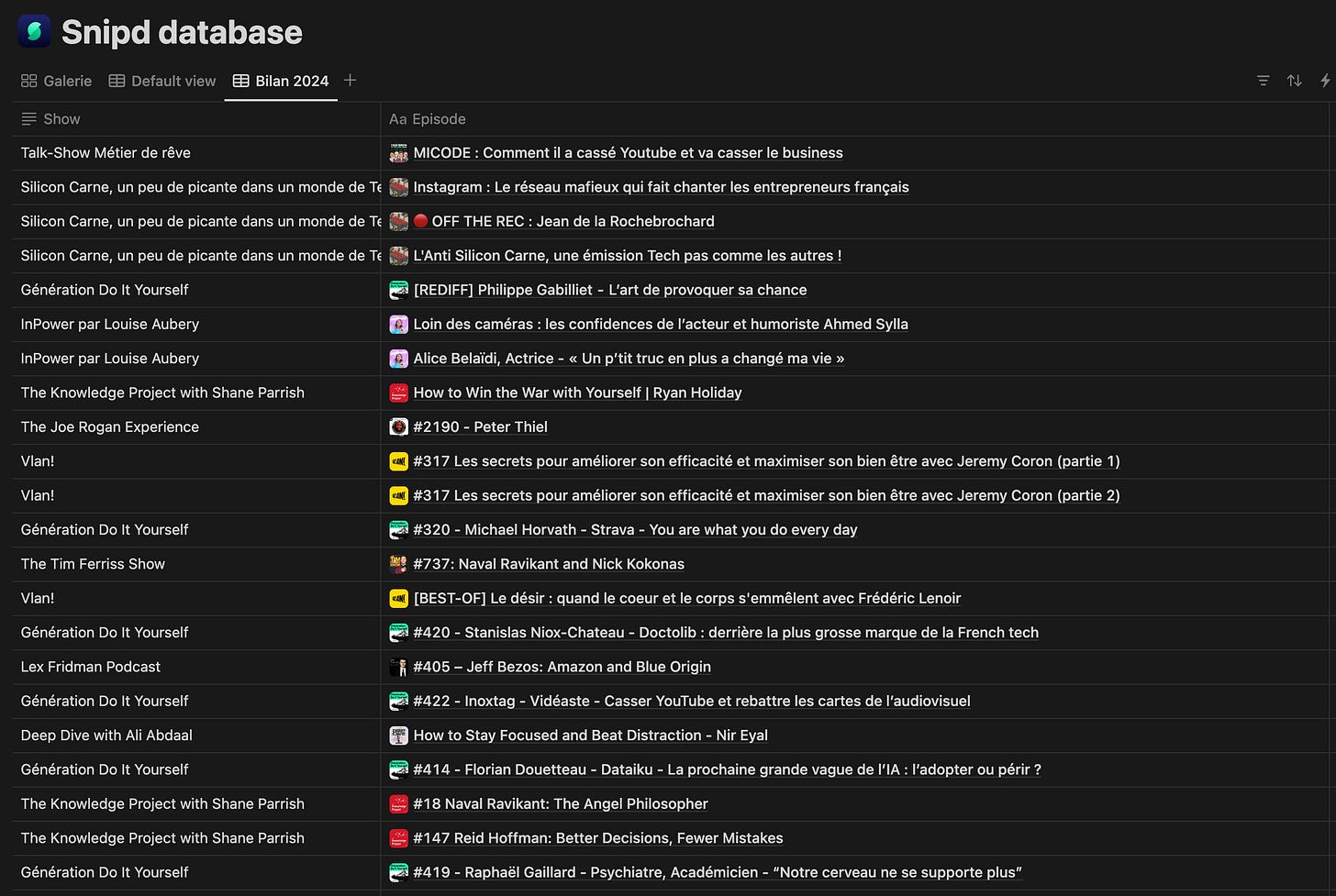
Task: Click page icon beside Michael Horvath episode
Action: coord(398,530)
